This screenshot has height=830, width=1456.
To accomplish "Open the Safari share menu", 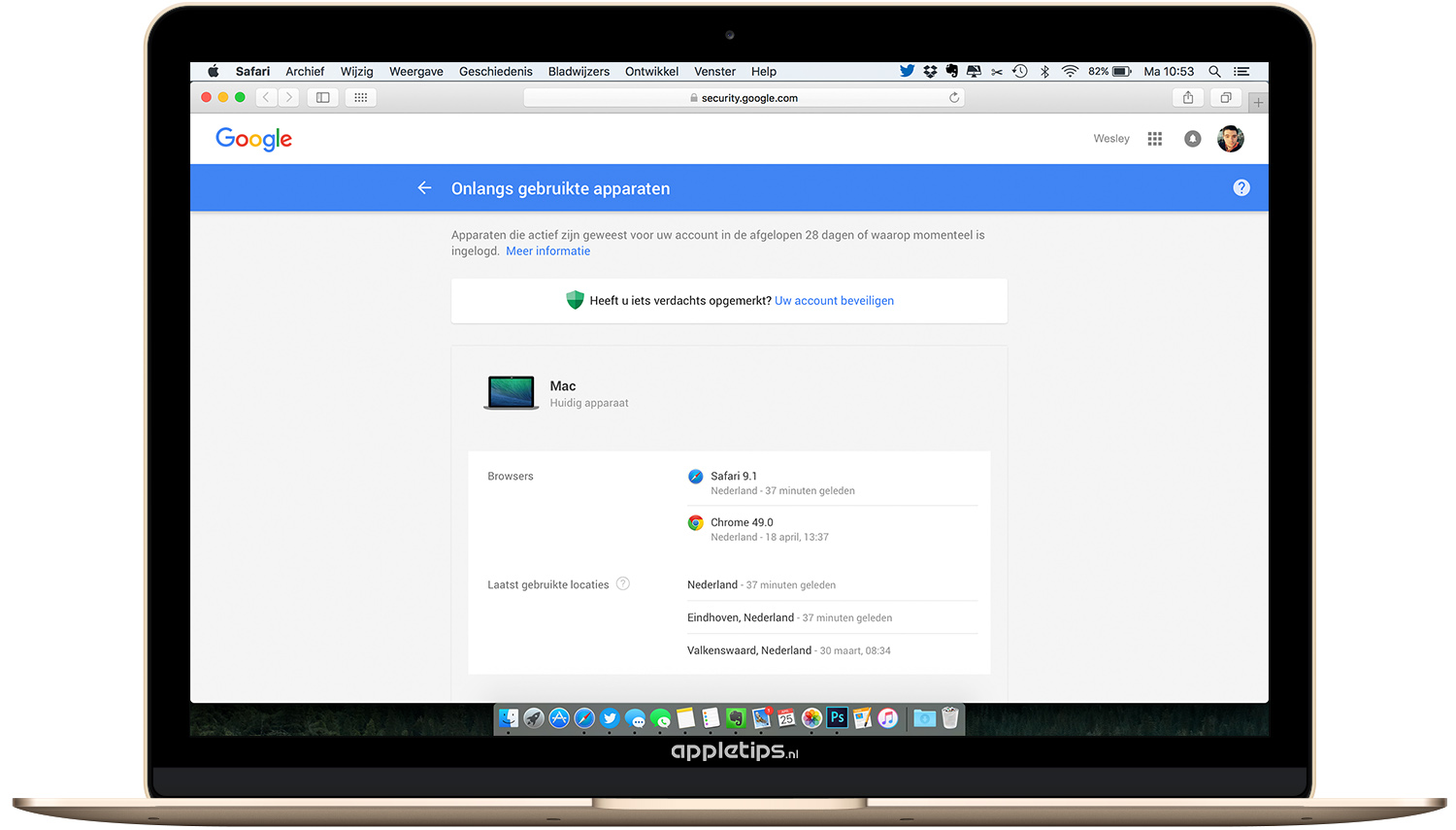I will point(1188,97).
